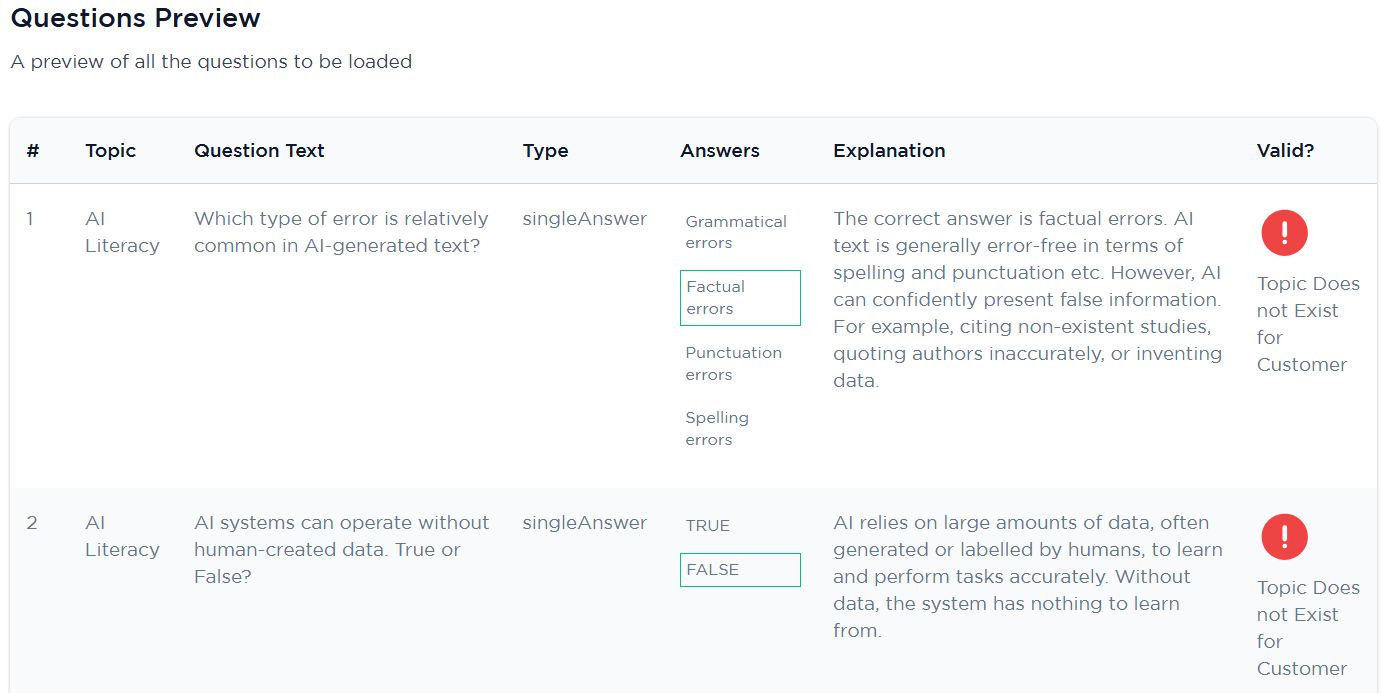This screenshot has height=693, width=1381.
Task: Select the 'Grammatical errors' answer option
Action: pos(740,232)
